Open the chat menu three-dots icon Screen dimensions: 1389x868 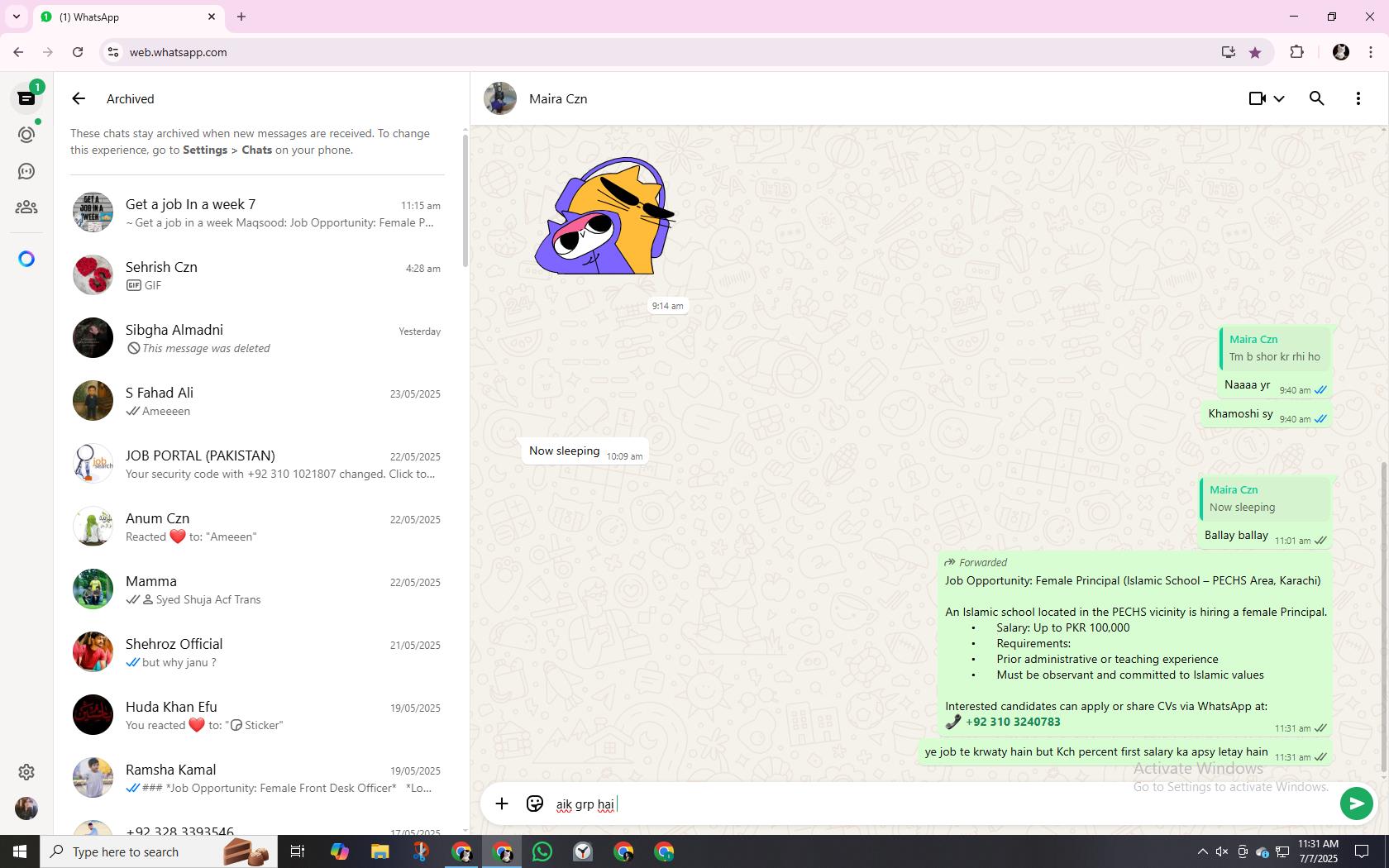1358,98
